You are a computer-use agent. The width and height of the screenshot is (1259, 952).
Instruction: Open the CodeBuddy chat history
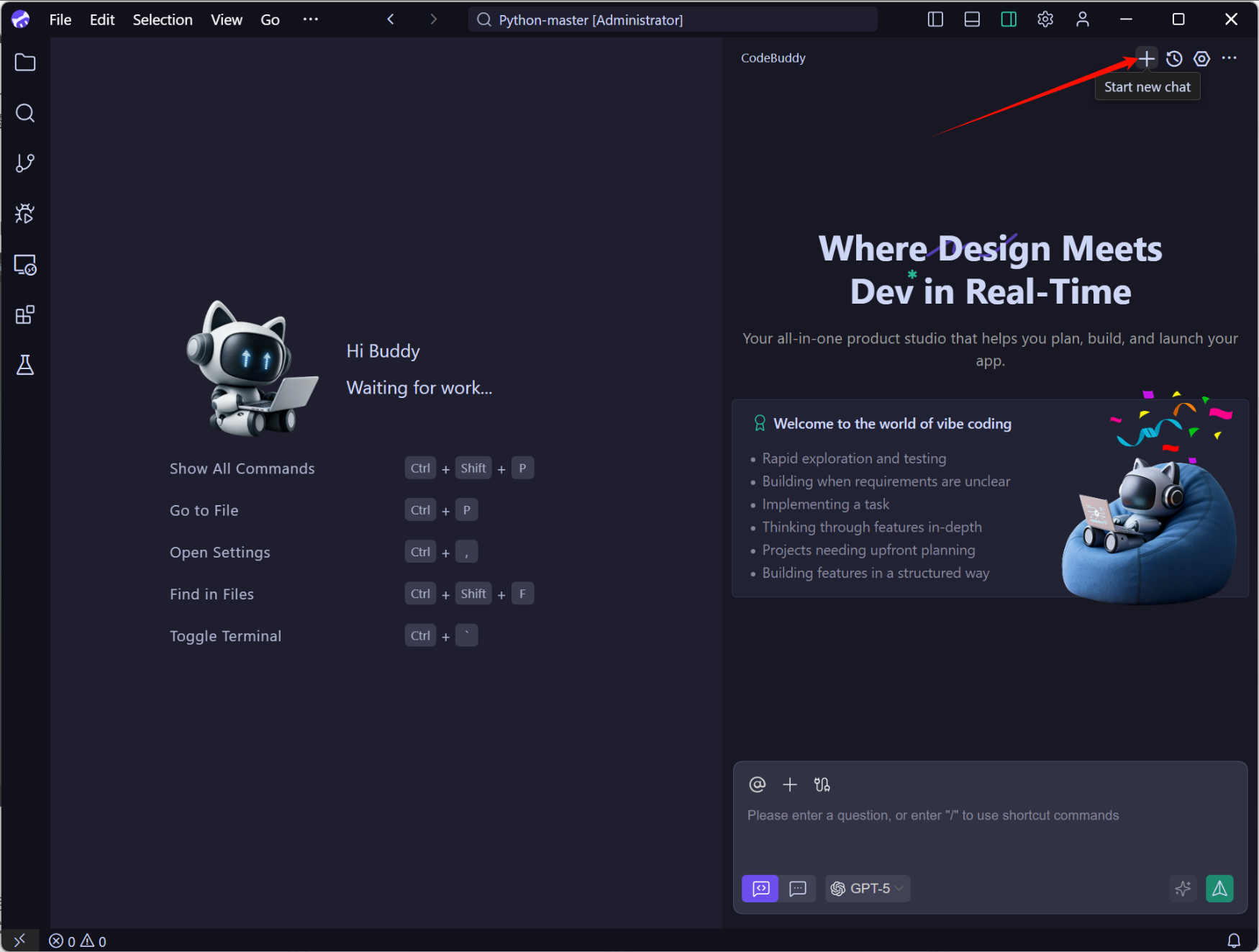click(1174, 58)
